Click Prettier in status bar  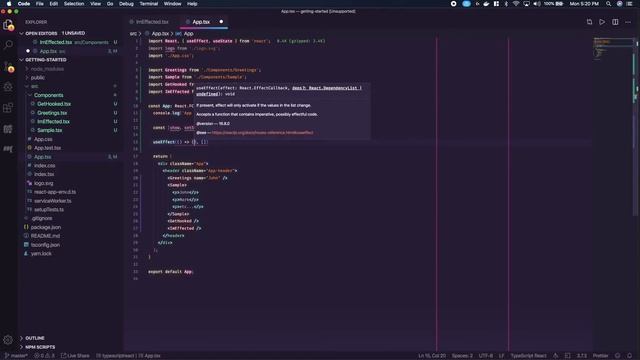[600, 356]
